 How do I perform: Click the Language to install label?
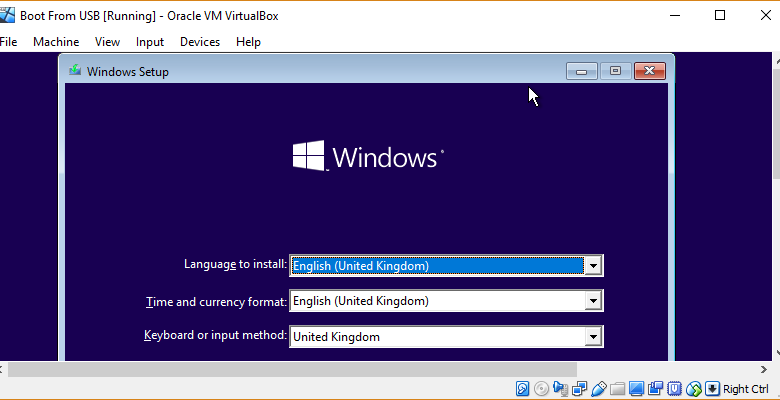235,264
